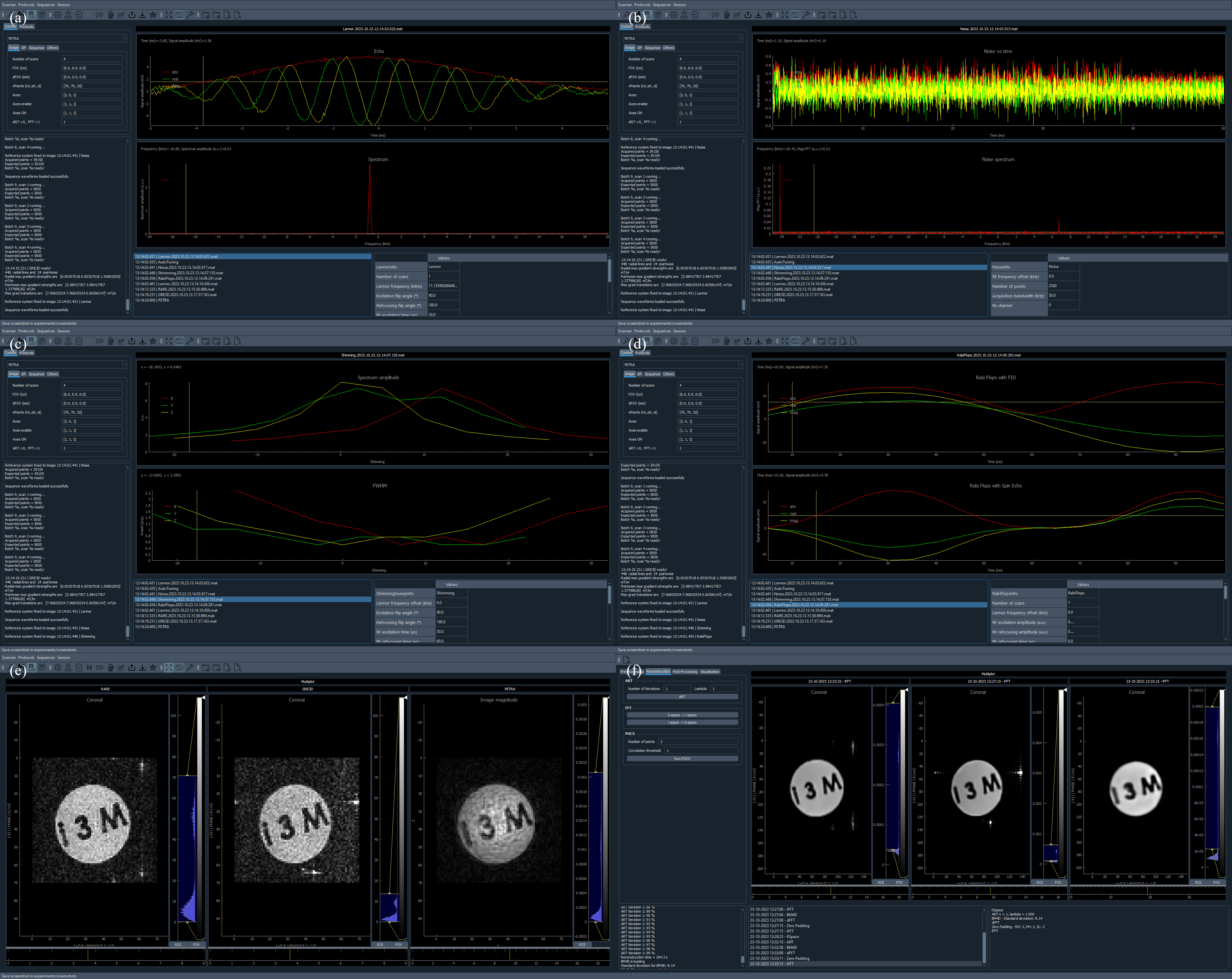The image size is (1232, 979).
Task: Click the localizer pin icon in panel (c) toolbar
Action: point(69,341)
